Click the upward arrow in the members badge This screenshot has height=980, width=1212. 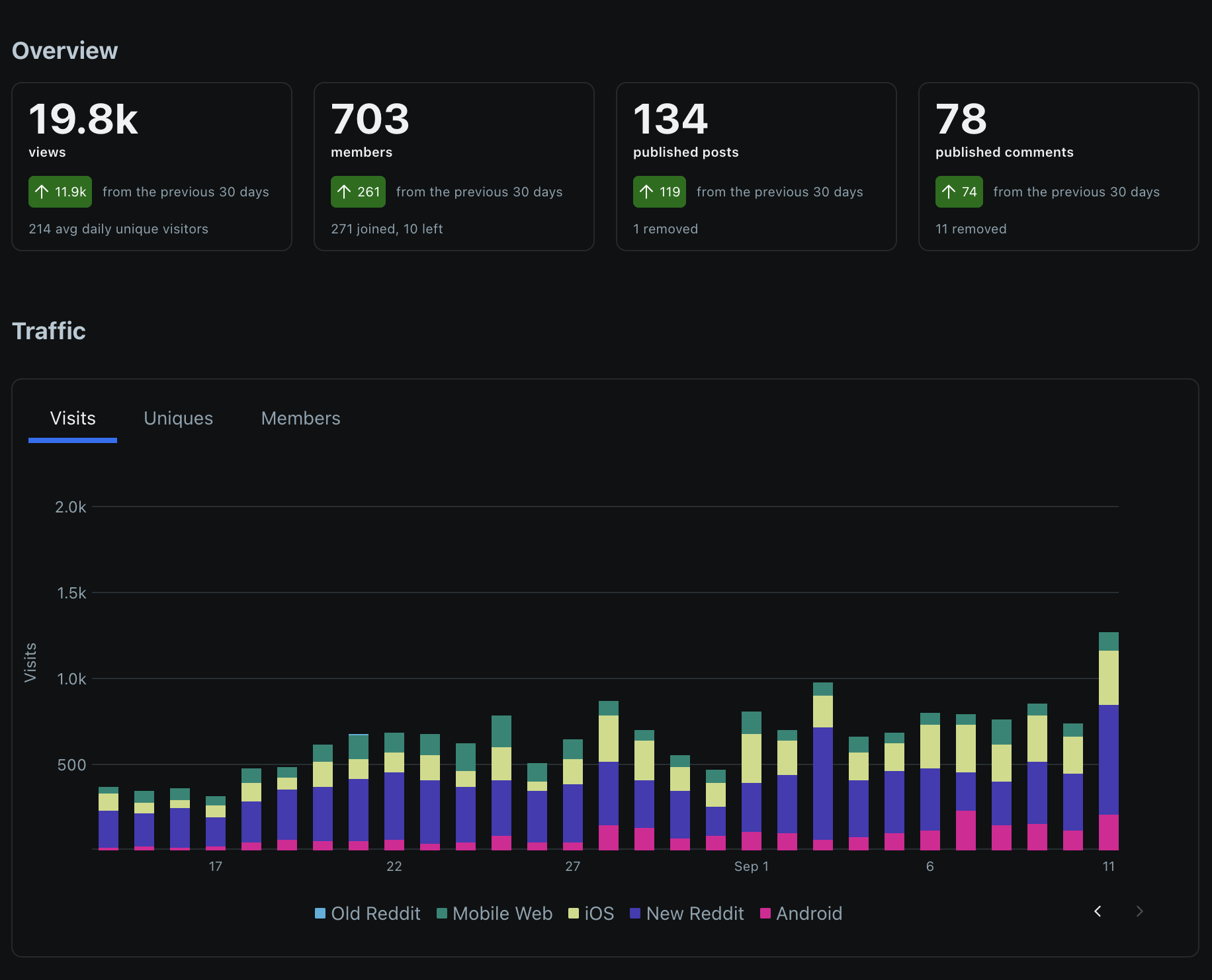(343, 192)
